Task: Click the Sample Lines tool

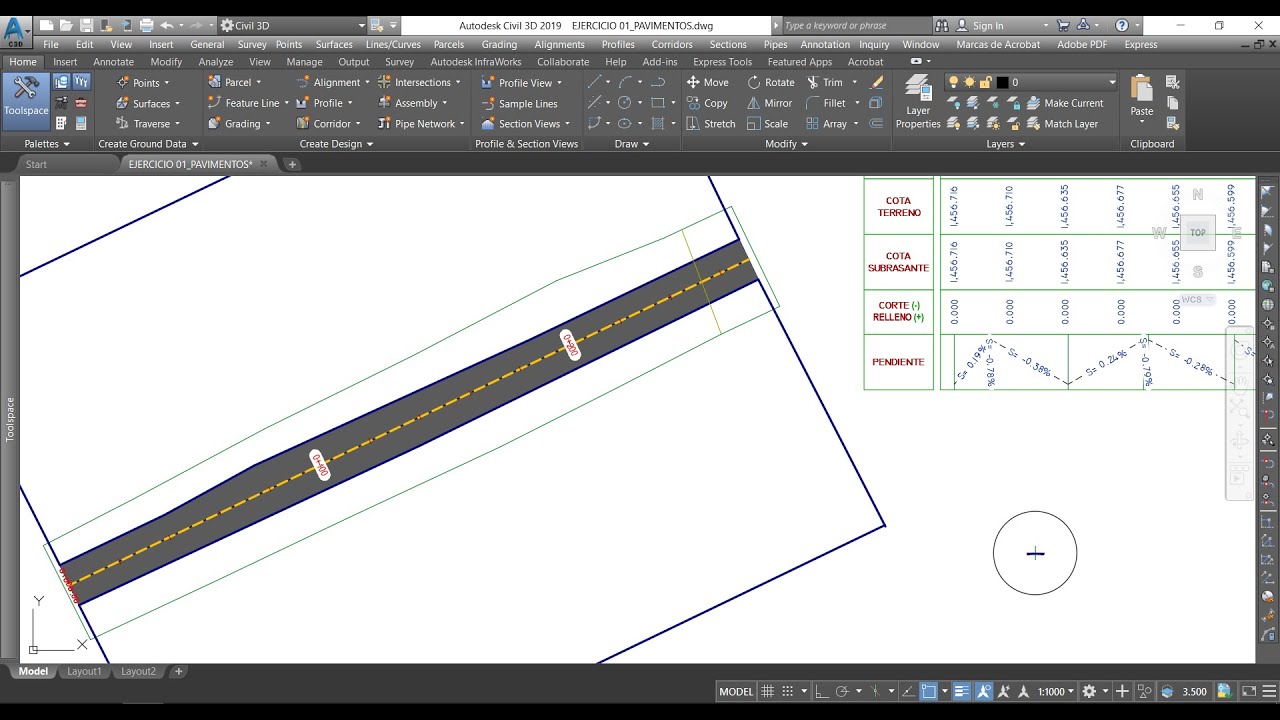Action: tap(520, 104)
